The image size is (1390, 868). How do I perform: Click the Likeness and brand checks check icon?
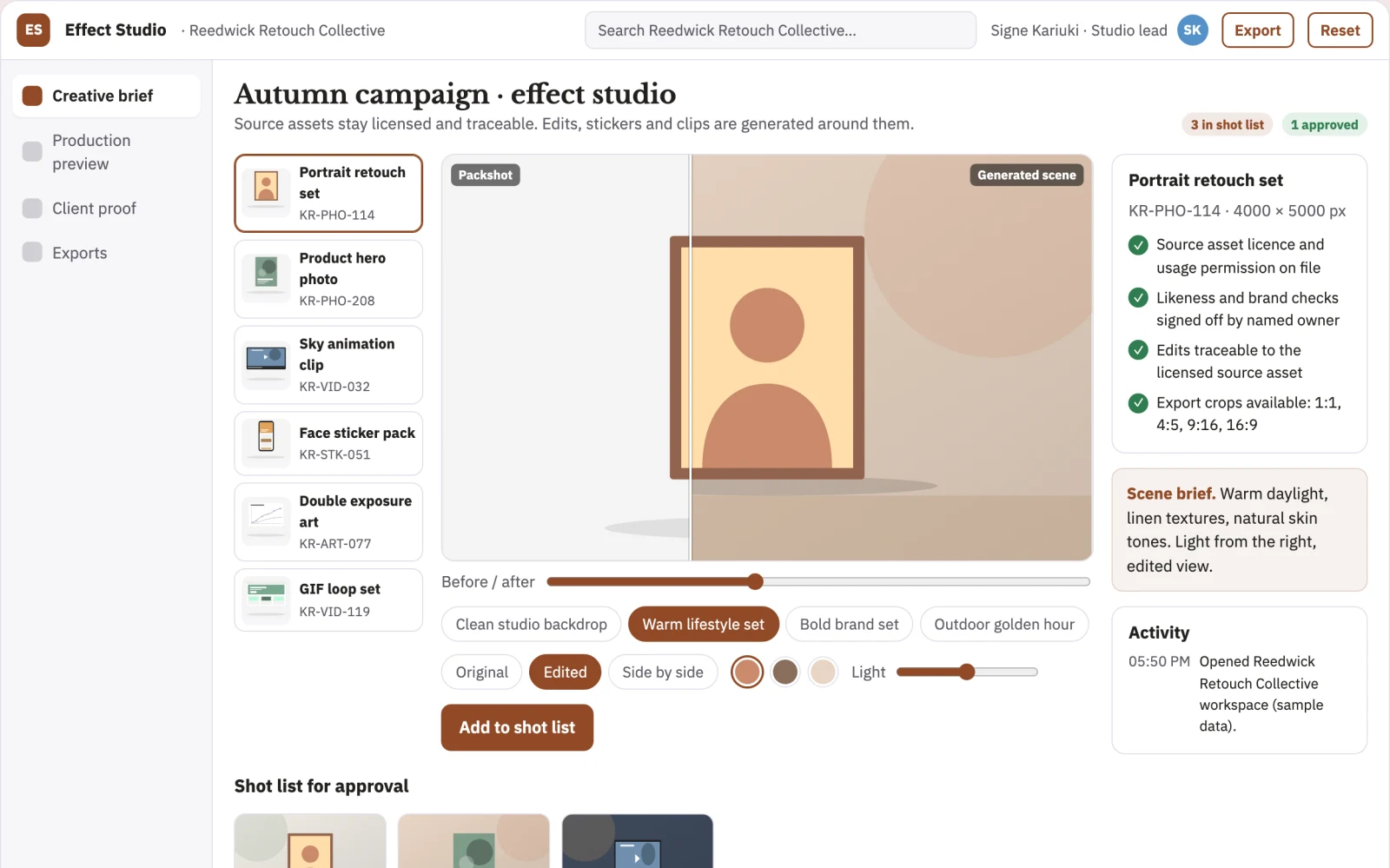click(1138, 298)
